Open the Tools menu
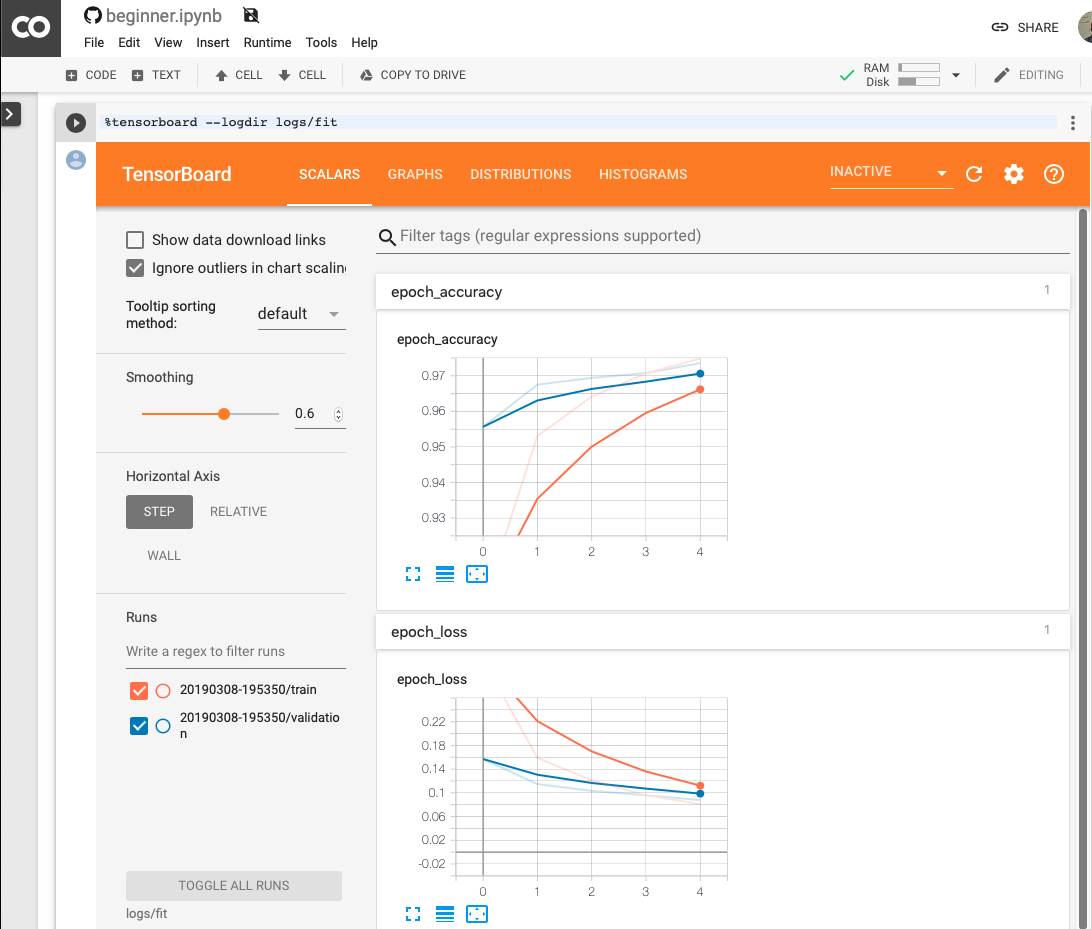Image resolution: width=1092 pixels, height=929 pixels. point(321,42)
